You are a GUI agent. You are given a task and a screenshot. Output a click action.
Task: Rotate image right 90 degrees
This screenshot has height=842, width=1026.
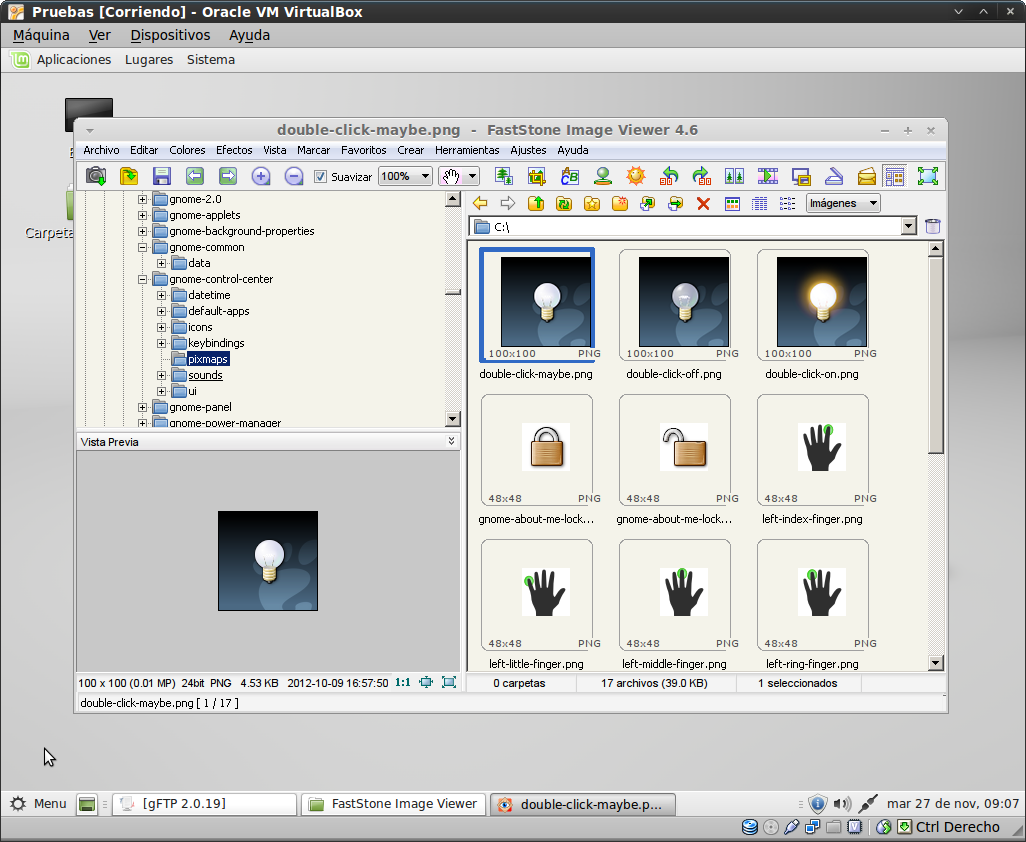click(701, 176)
